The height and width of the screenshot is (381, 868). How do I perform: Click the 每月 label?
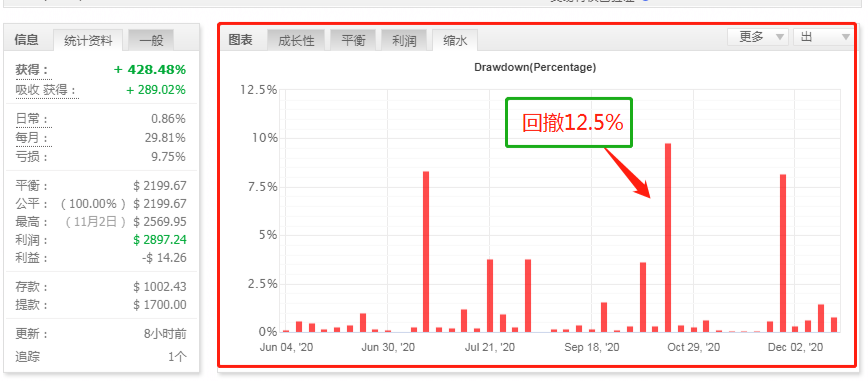(x=32, y=138)
